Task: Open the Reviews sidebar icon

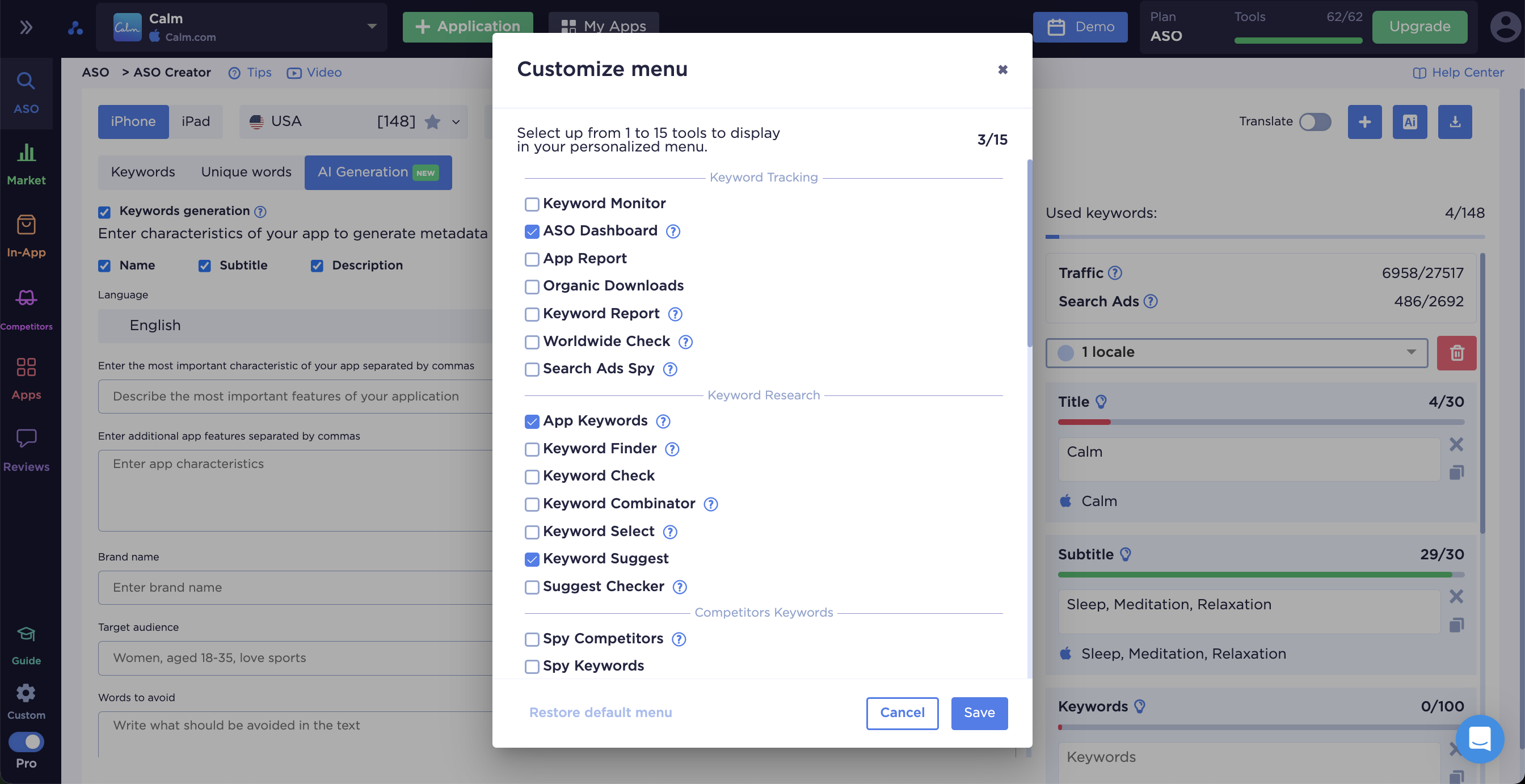Action: pos(26,450)
